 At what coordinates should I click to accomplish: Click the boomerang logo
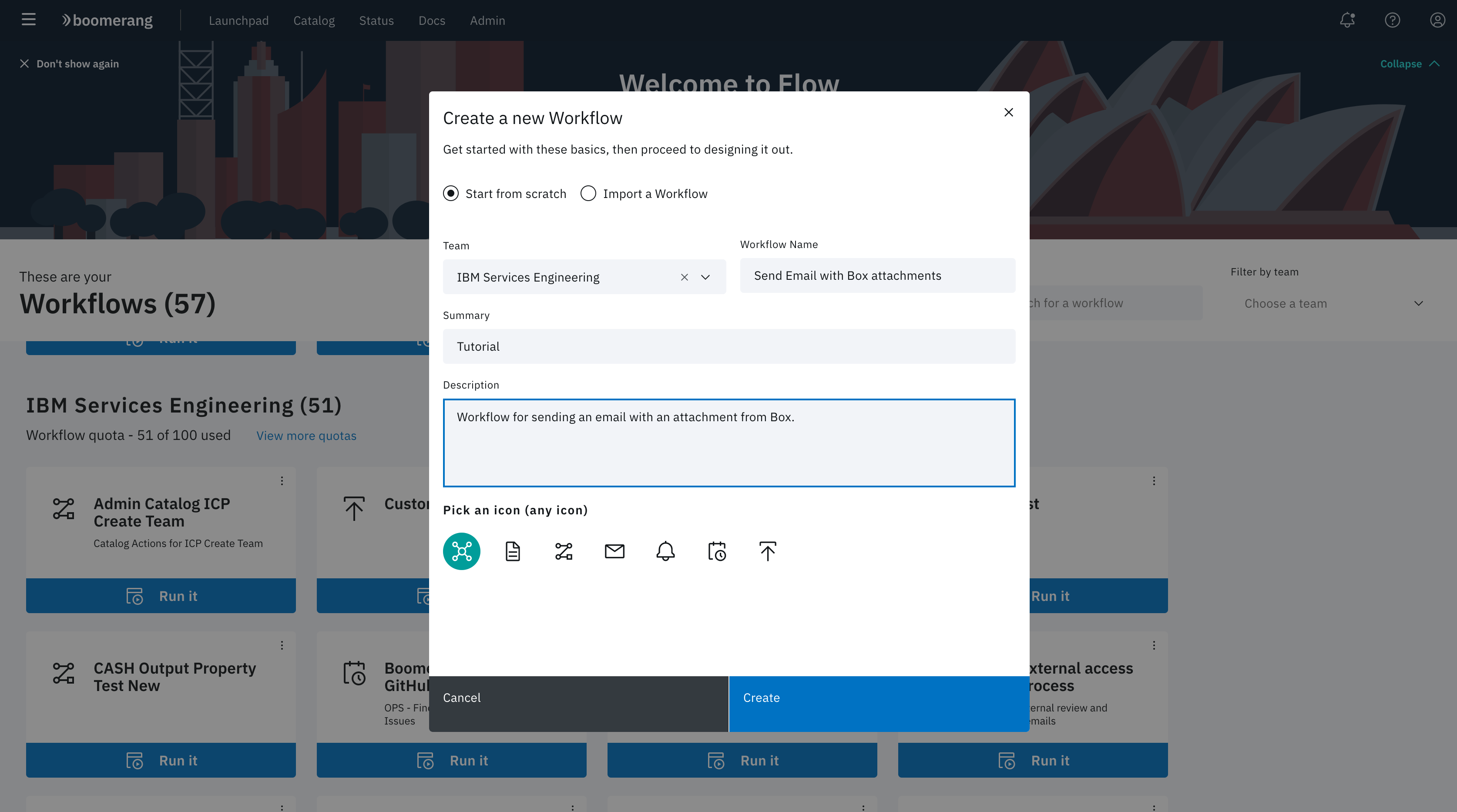pos(107,20)
